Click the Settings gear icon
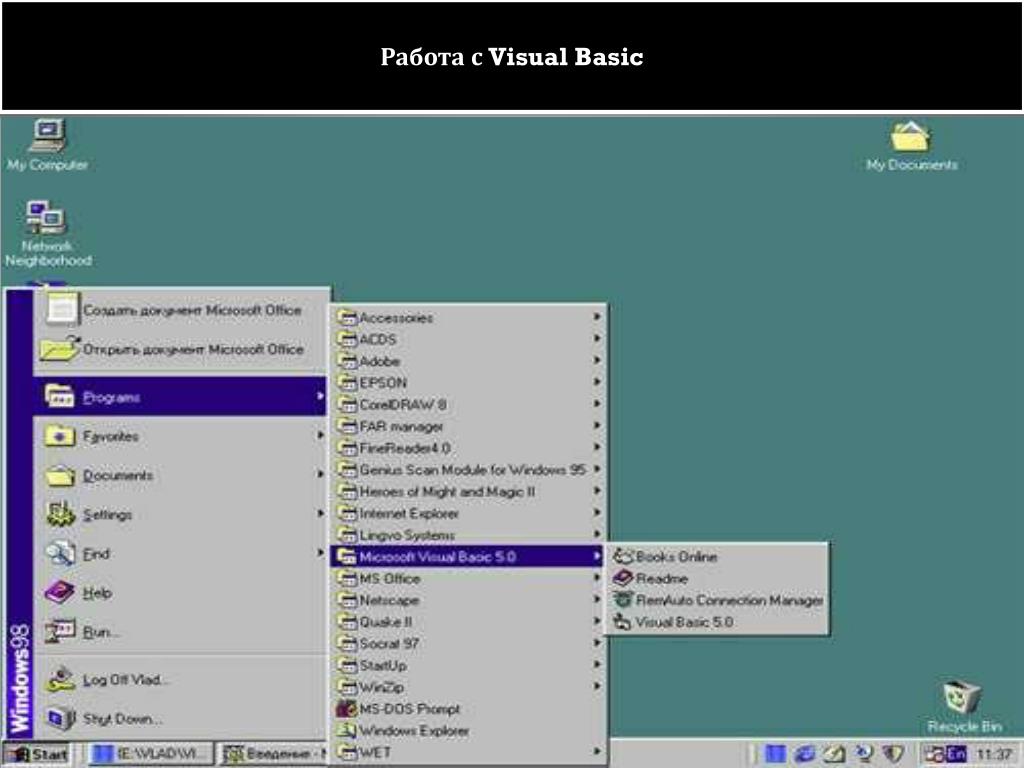 pos(60,514)
